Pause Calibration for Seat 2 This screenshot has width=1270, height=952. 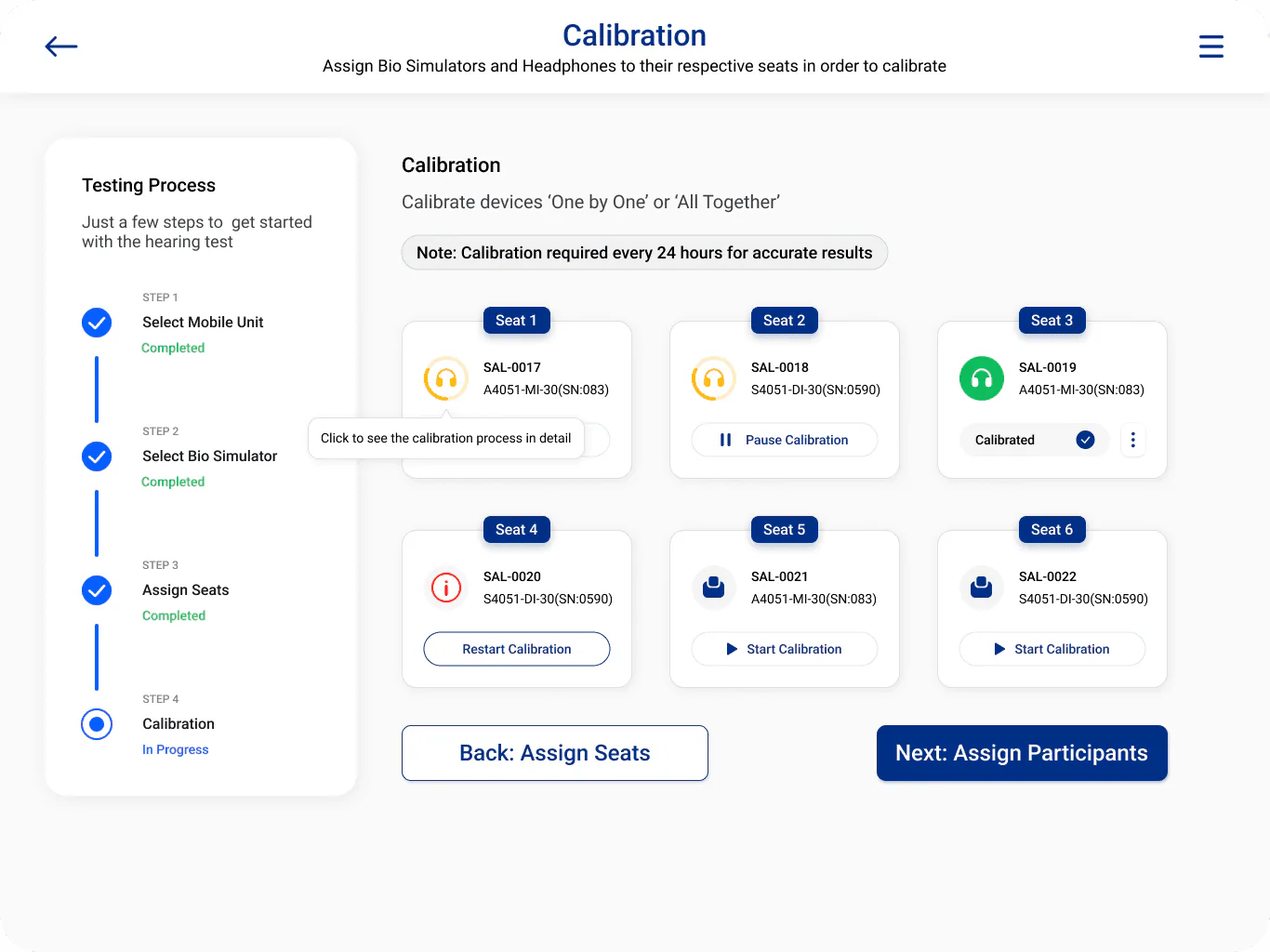[x=785, y=440]
